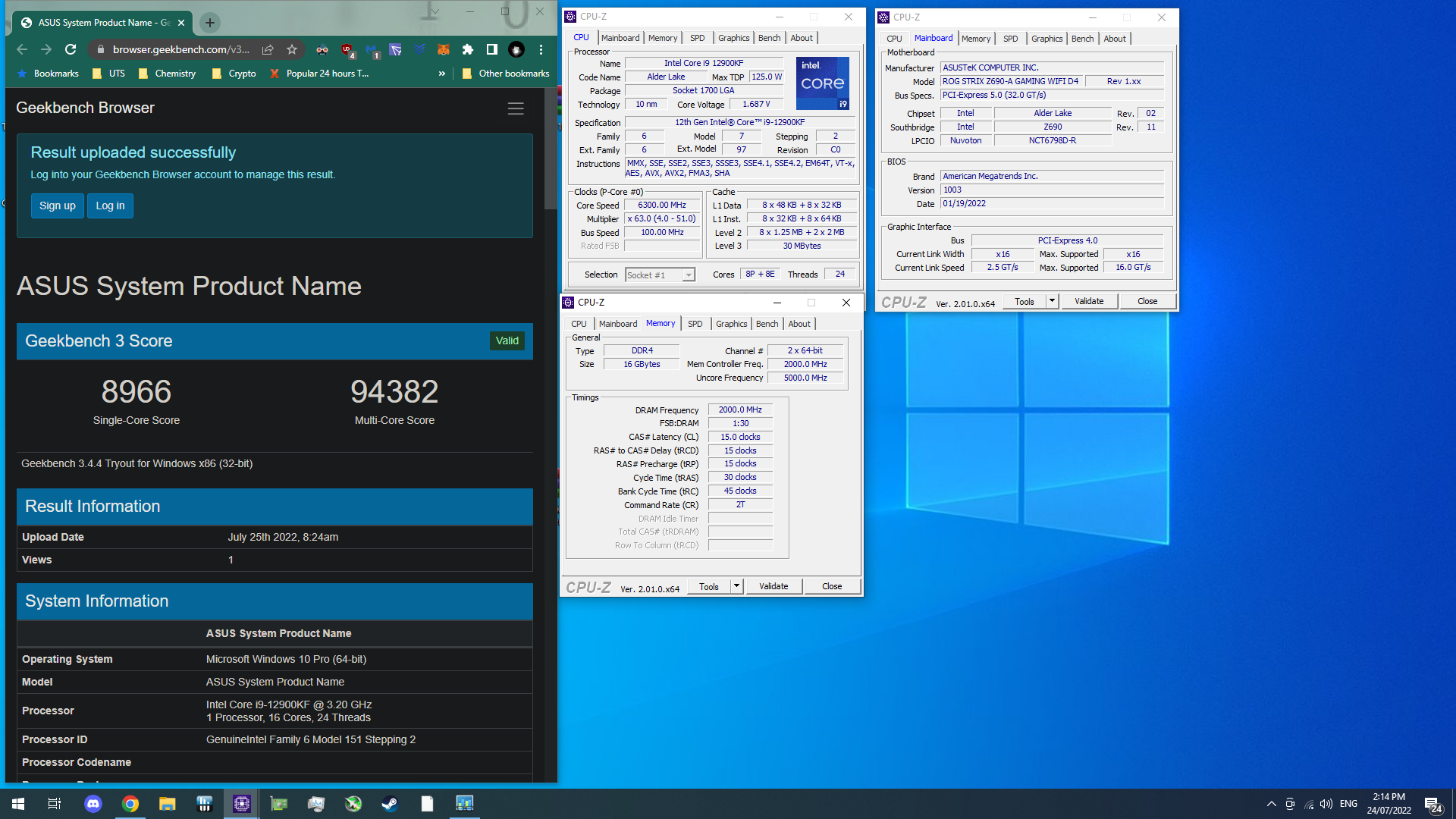Open Tools dropdown arrow in Memory CPU-Z window

point(736,586)
